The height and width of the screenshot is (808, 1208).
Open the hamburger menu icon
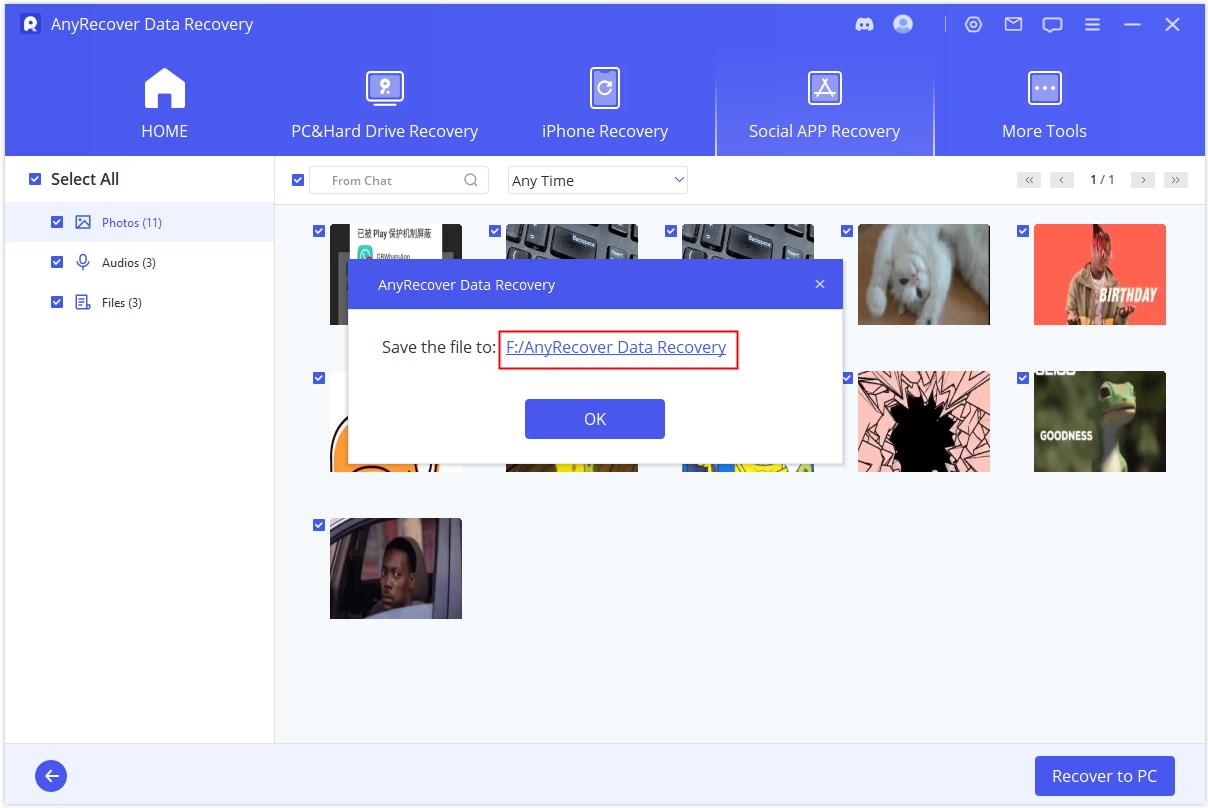tap(1092, 25)
